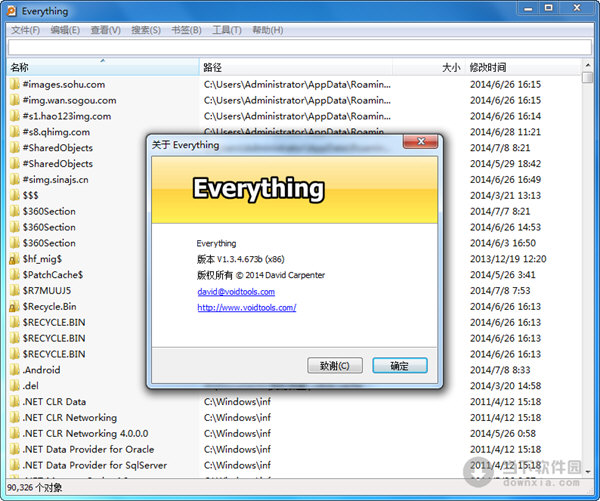Click folder icon of #s1.hao123img.com
The width and height of the screenshot is (600, 501).
tap(15, 116)
